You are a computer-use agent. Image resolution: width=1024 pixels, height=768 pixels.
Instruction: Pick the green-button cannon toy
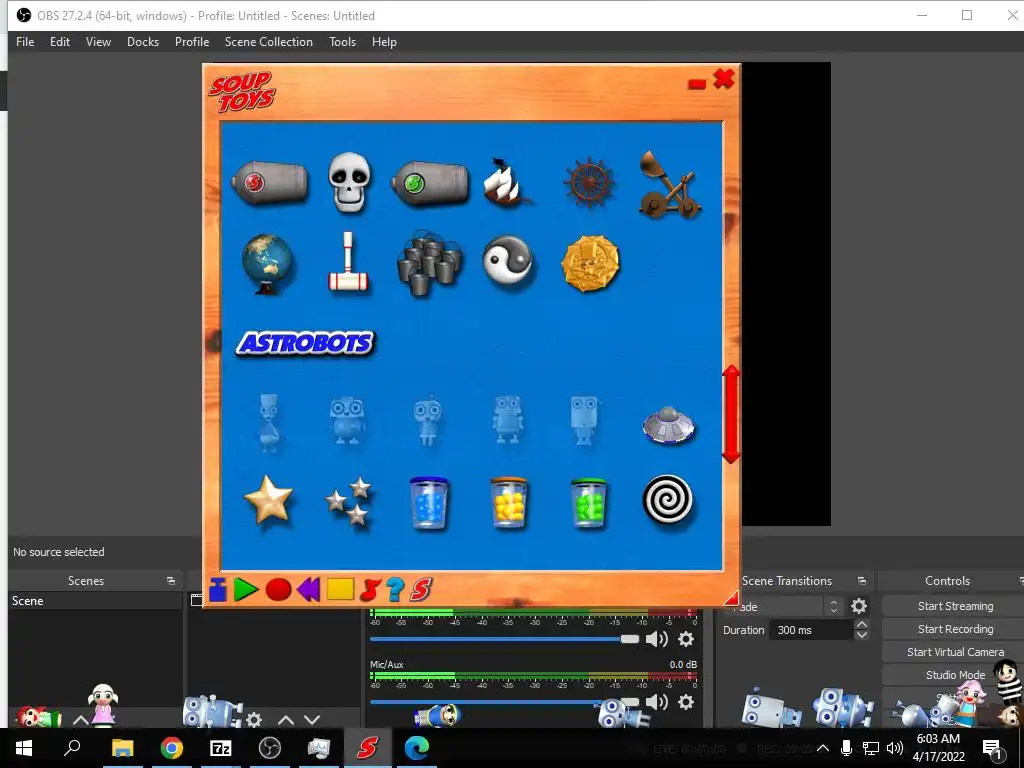(430, 183)
